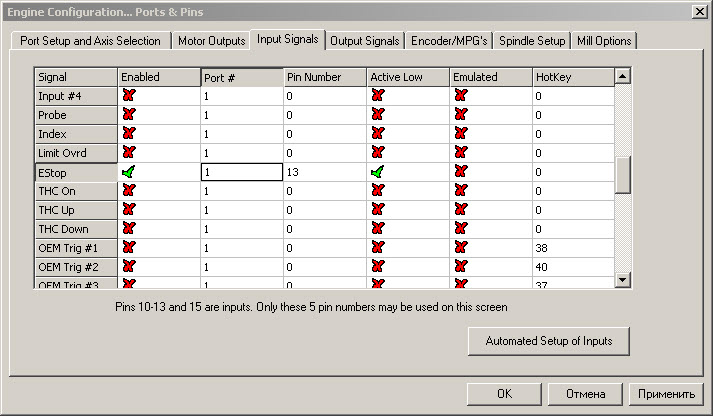Click the signal list scroll down arrow
The height and width of the screenshot is (416, 713).
[623, 280]
